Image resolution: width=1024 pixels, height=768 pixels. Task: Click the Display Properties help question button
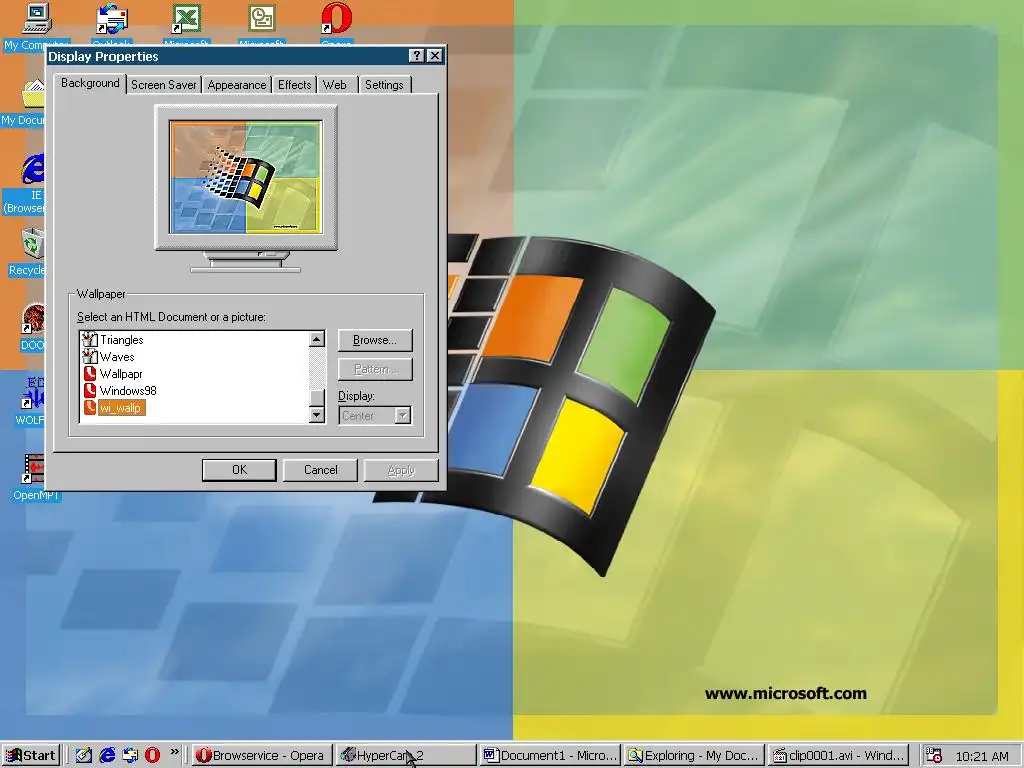[x=416, y=56]
